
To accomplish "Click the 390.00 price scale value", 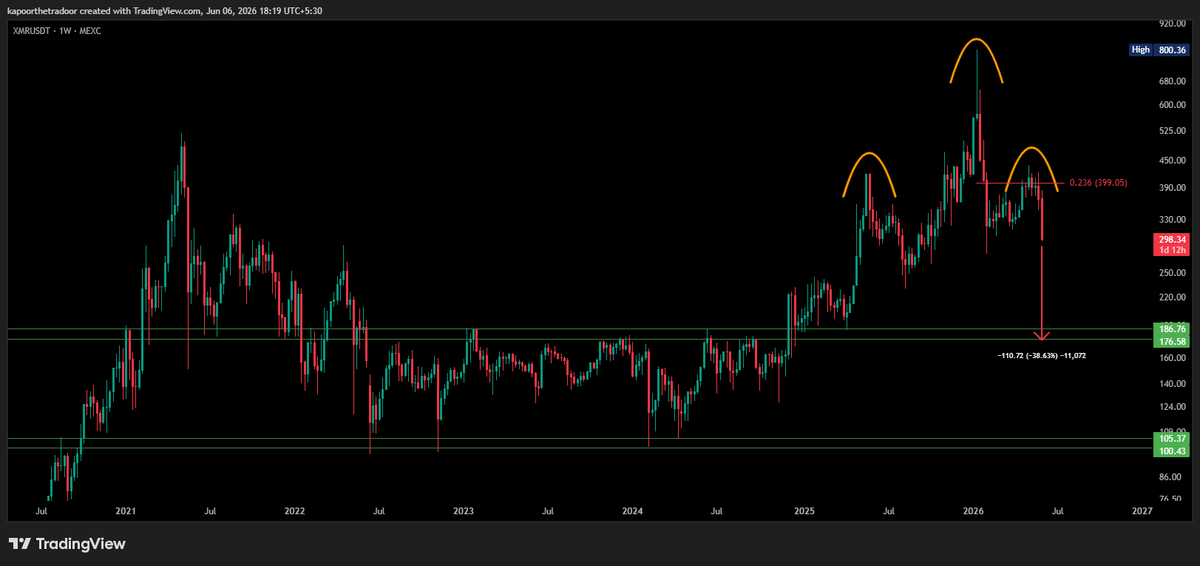I will click(1171, 187).
